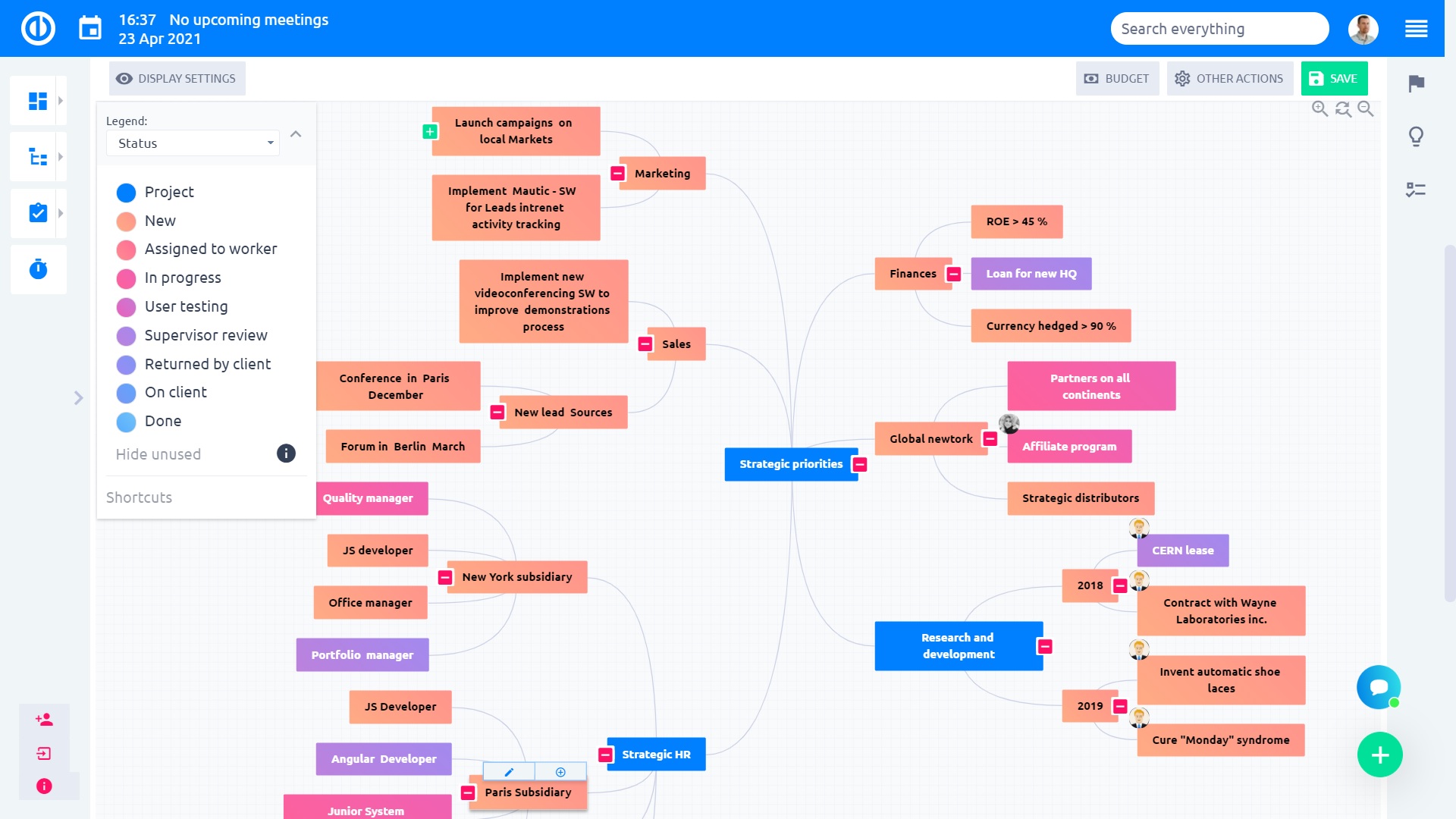The image size is (1456, 819).
Task: Open the chat bubble in bottom right corner
Action: 1379,687
